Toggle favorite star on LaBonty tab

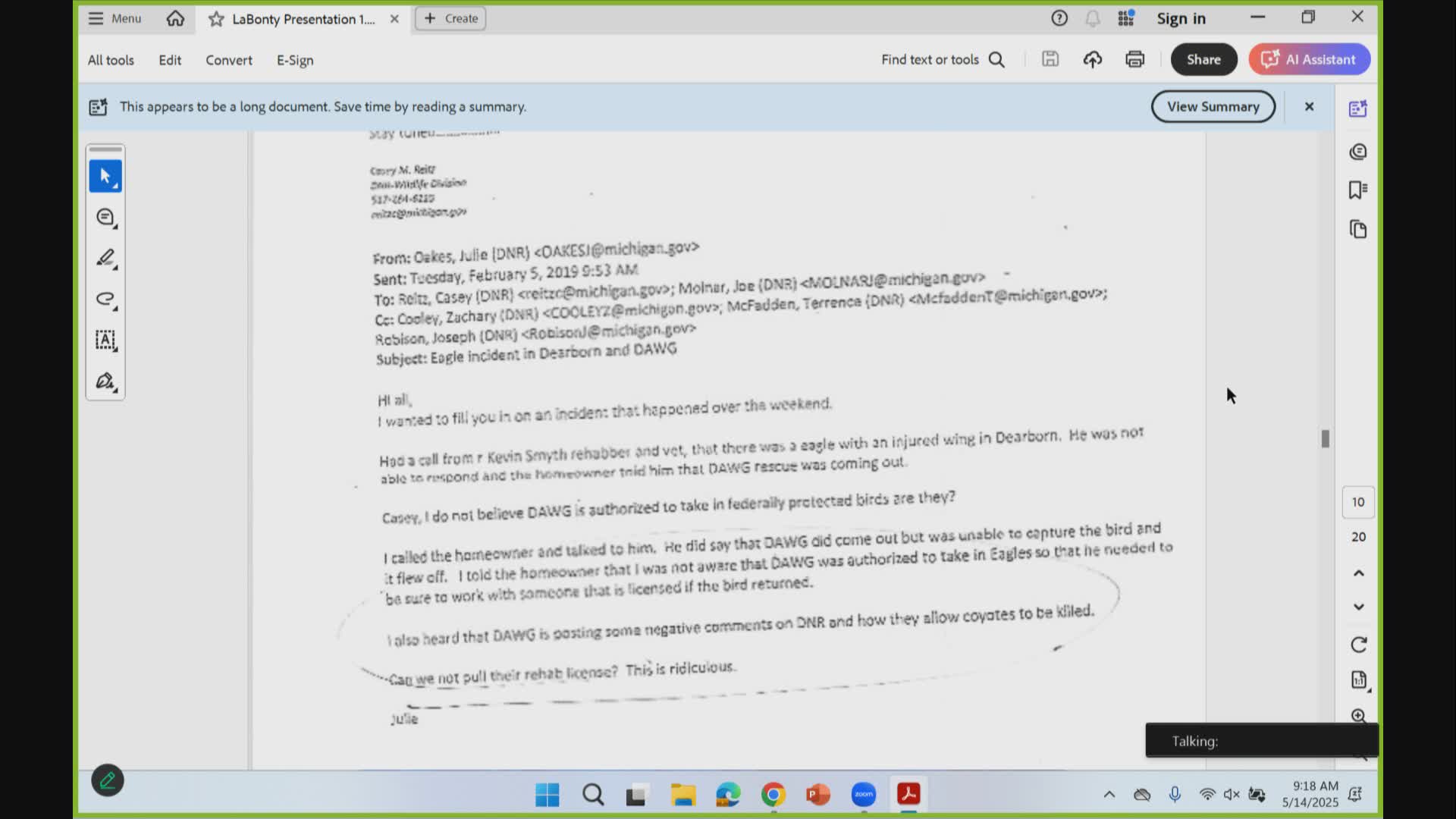coord(215,19)
